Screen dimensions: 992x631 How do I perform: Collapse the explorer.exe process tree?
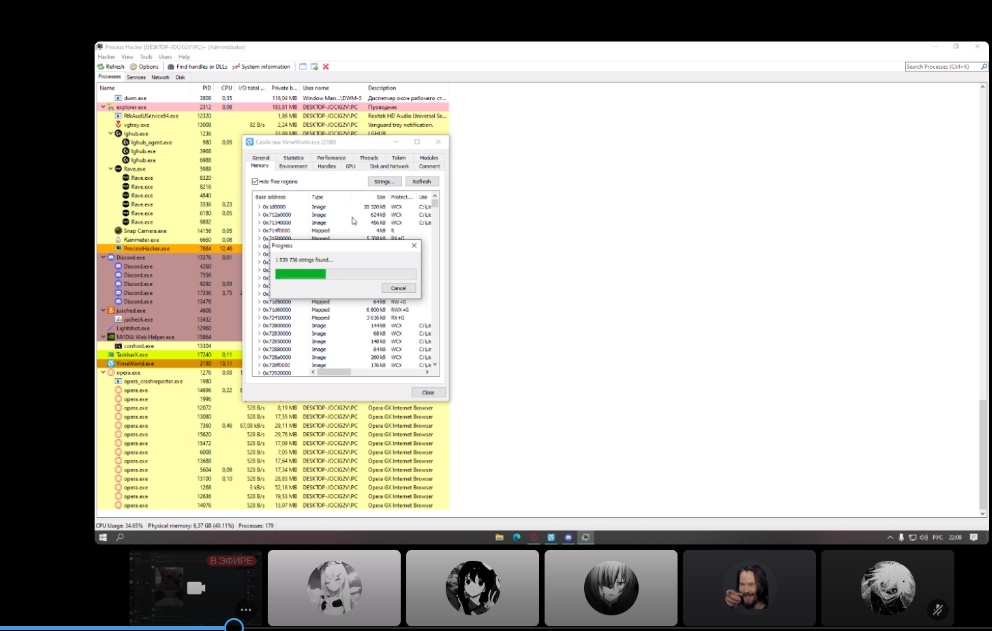pyautogui.click(x=102, y=106)
